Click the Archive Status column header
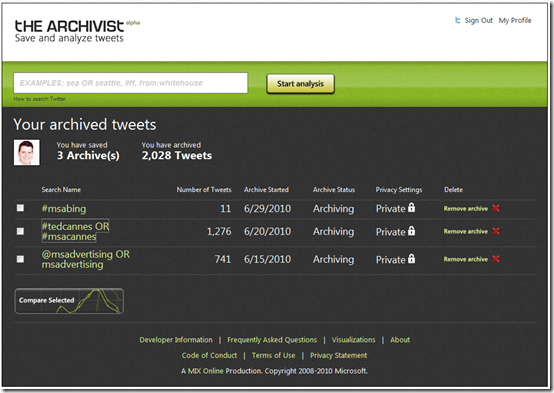The width and height of the screenshot is (554, 393). (x=334, y=190)
